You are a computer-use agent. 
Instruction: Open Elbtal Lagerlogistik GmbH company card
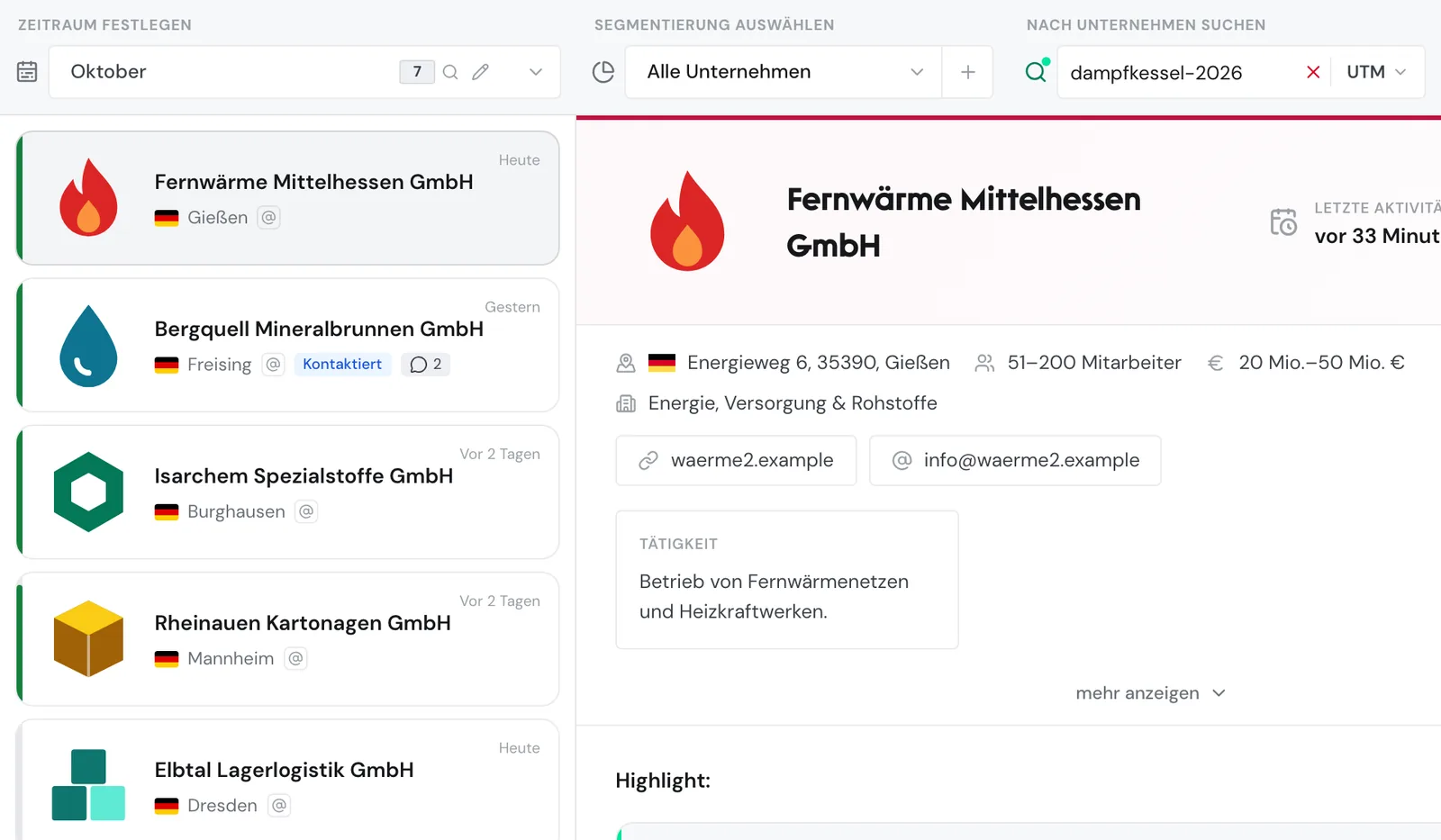[x=288, y=780]
